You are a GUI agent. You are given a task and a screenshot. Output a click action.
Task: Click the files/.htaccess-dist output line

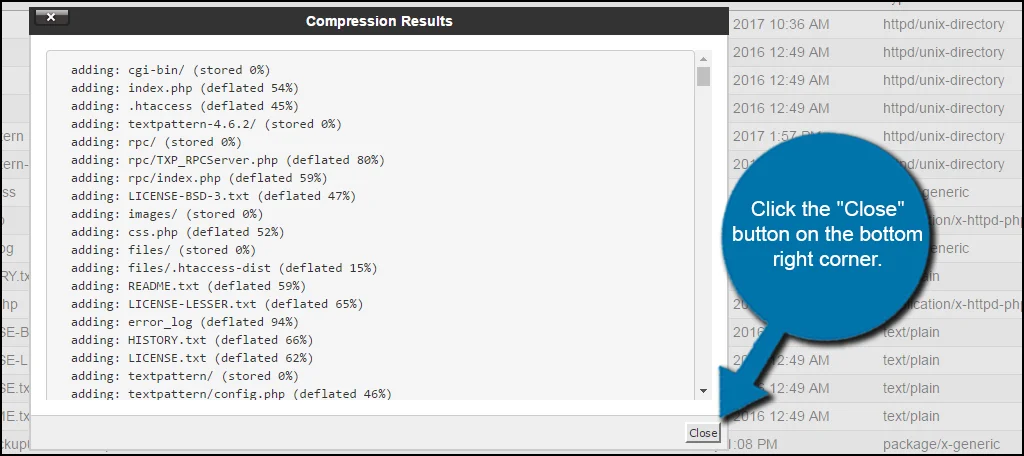224,268
